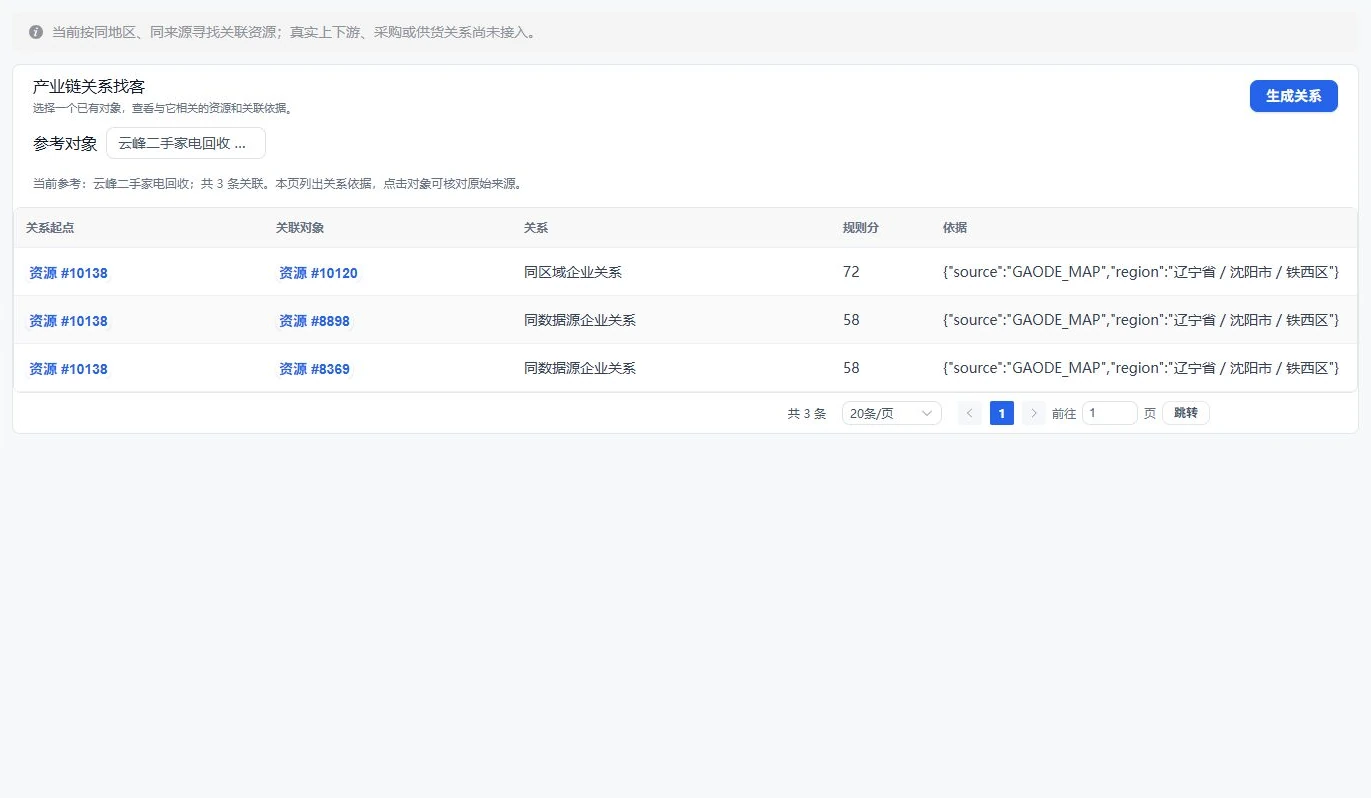Click the 关联对象 column header

point(300,228)
